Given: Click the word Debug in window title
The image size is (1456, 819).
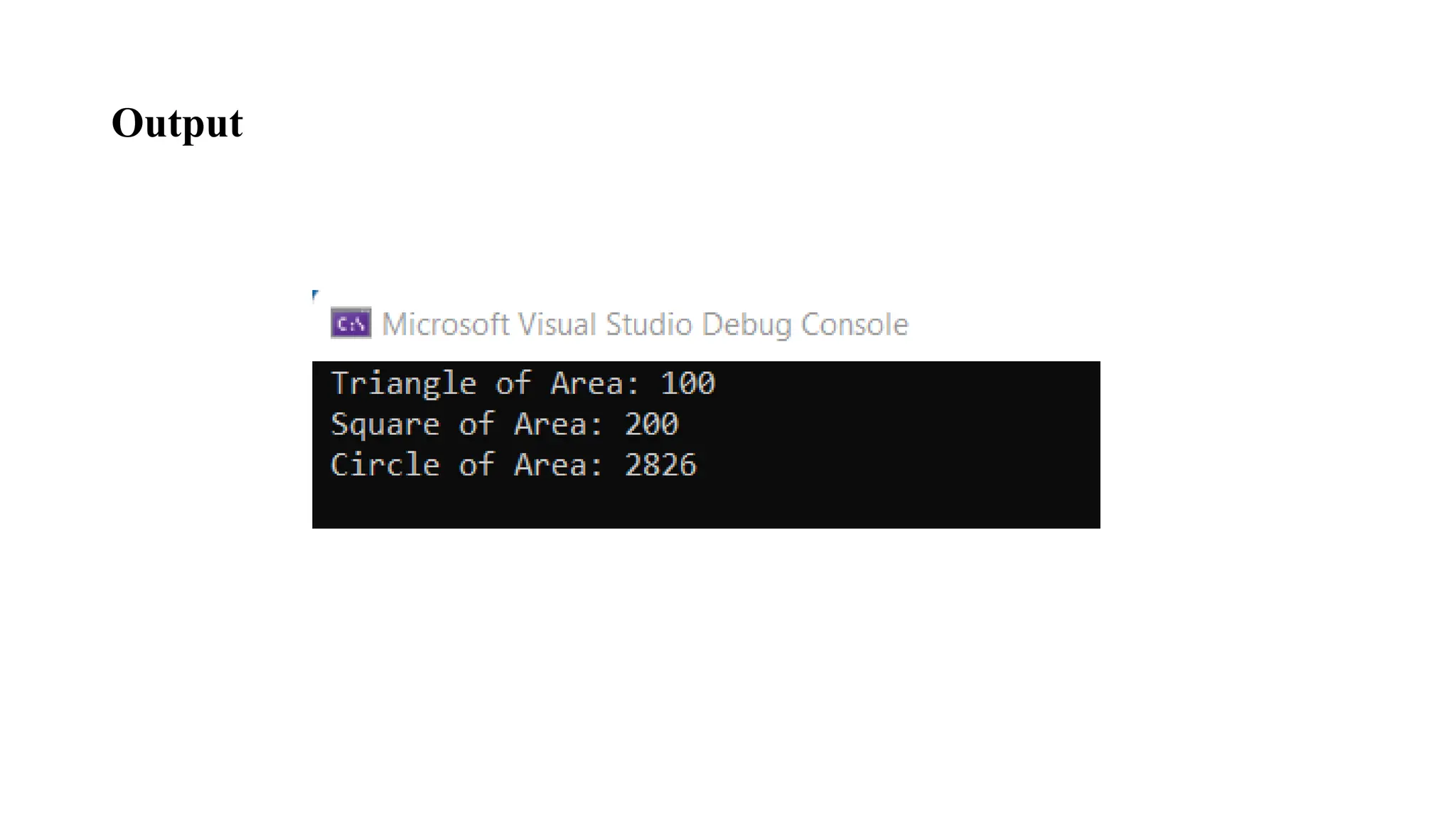Looking at the screenshot, I should point(746,326).
